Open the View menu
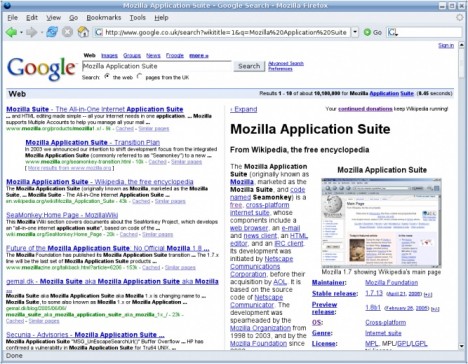The width and height of the screenshot is (468, 364). coord(53,18)
